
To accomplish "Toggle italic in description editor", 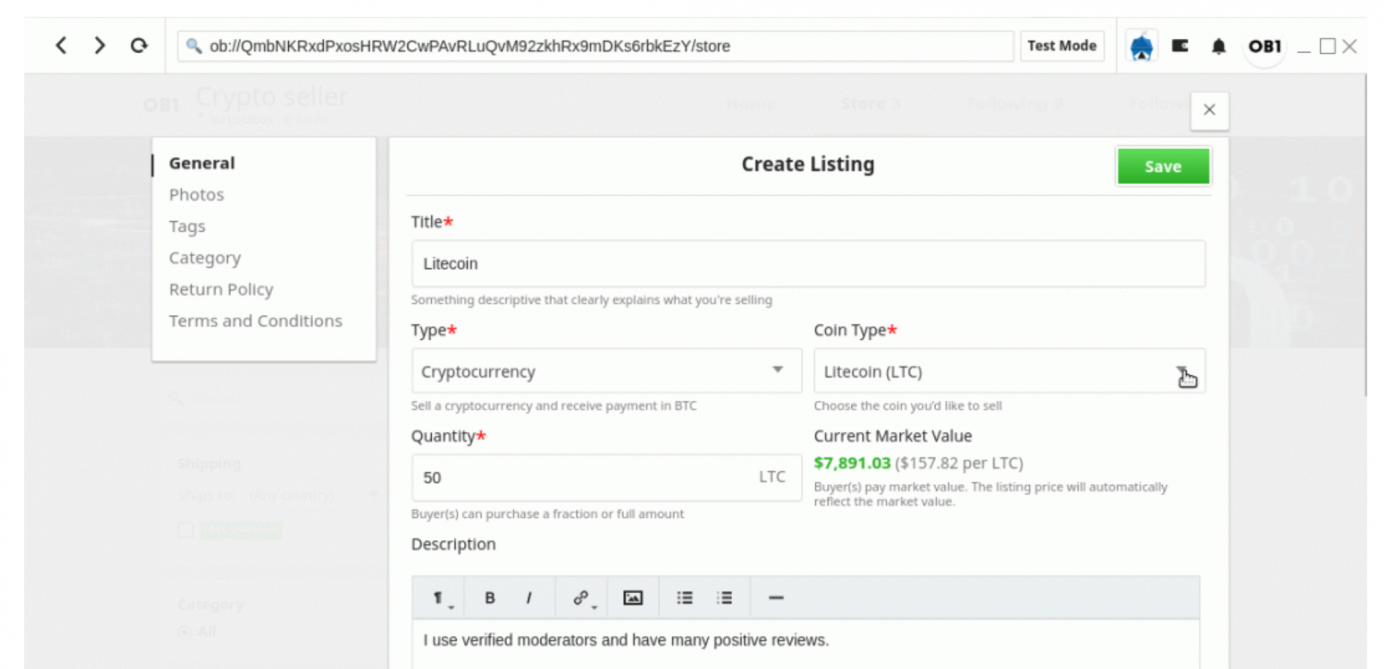I will (x=528, y=598).
